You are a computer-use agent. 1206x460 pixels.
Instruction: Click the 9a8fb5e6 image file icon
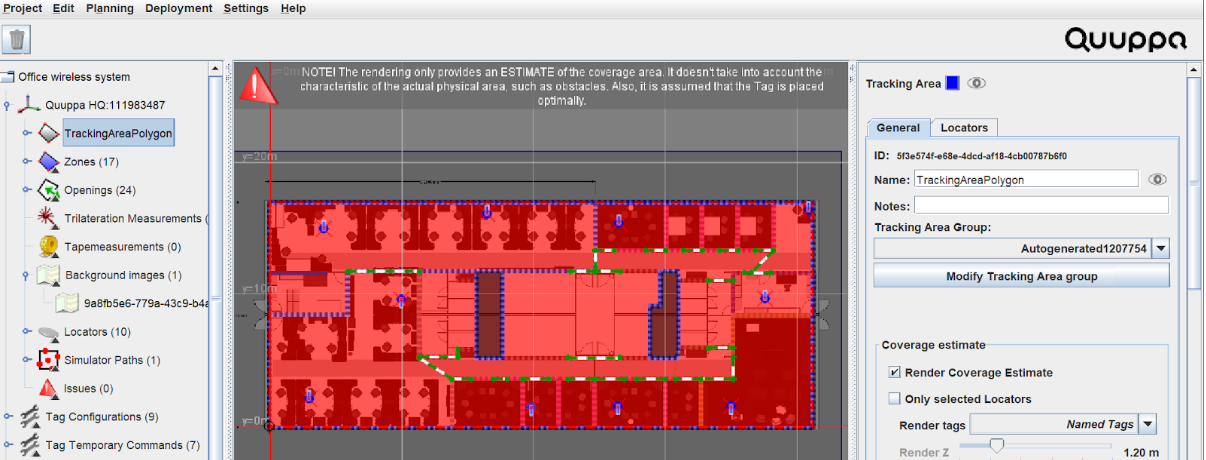pyautogui.click(x=68, y=302)
